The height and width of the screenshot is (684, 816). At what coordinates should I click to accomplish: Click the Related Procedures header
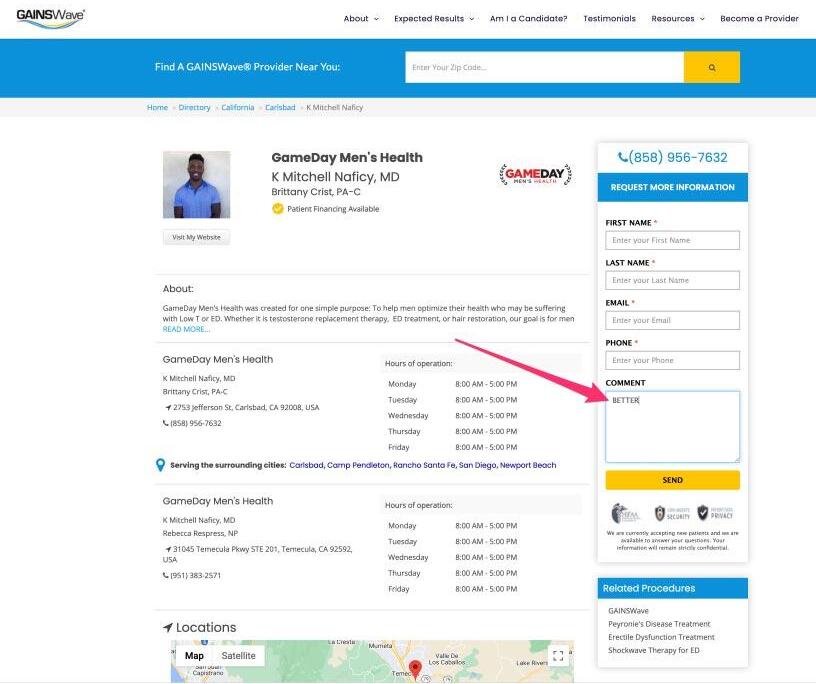[x=672, y=588]
